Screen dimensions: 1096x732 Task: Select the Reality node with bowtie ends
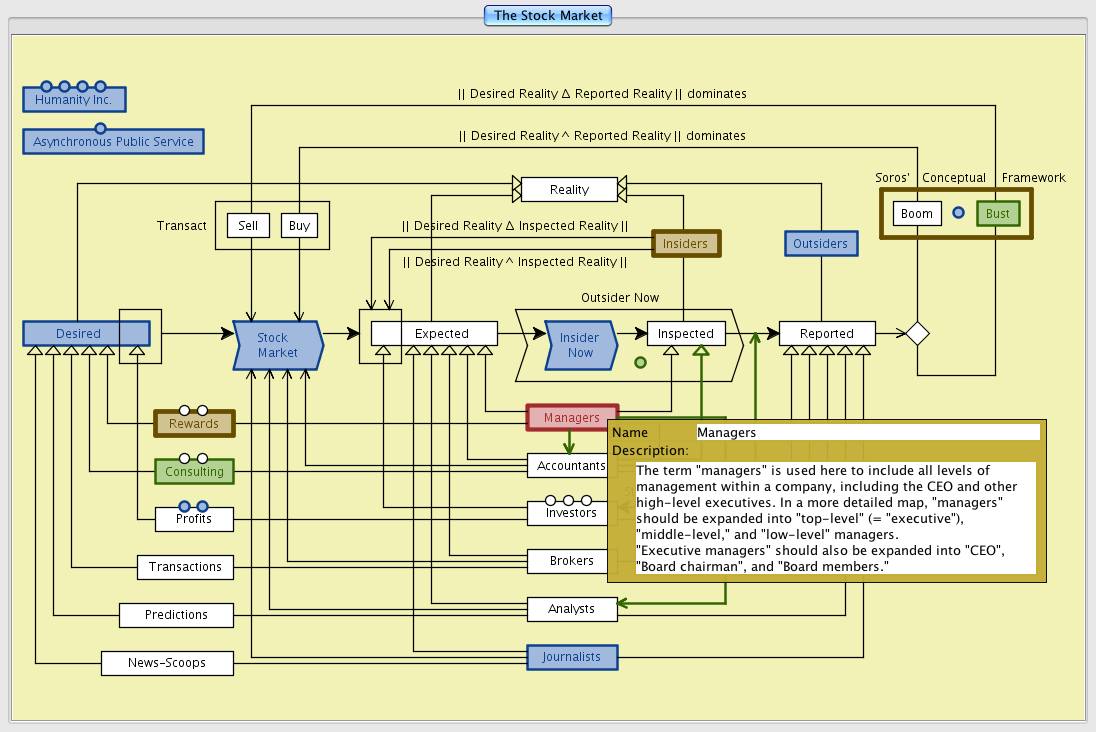pos(569,189)
